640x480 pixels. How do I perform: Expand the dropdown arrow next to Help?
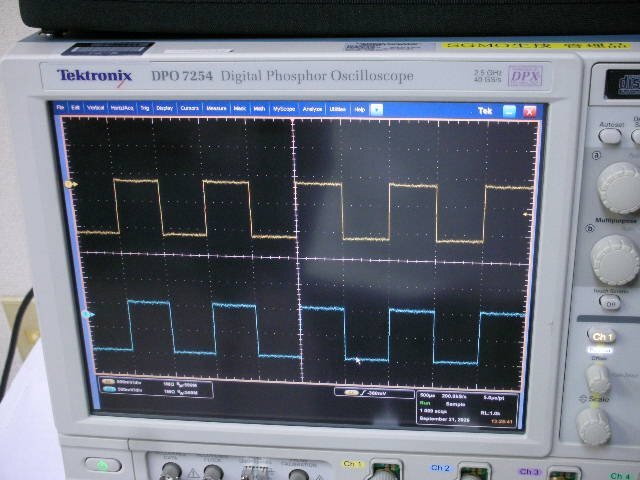click(376, 110)
